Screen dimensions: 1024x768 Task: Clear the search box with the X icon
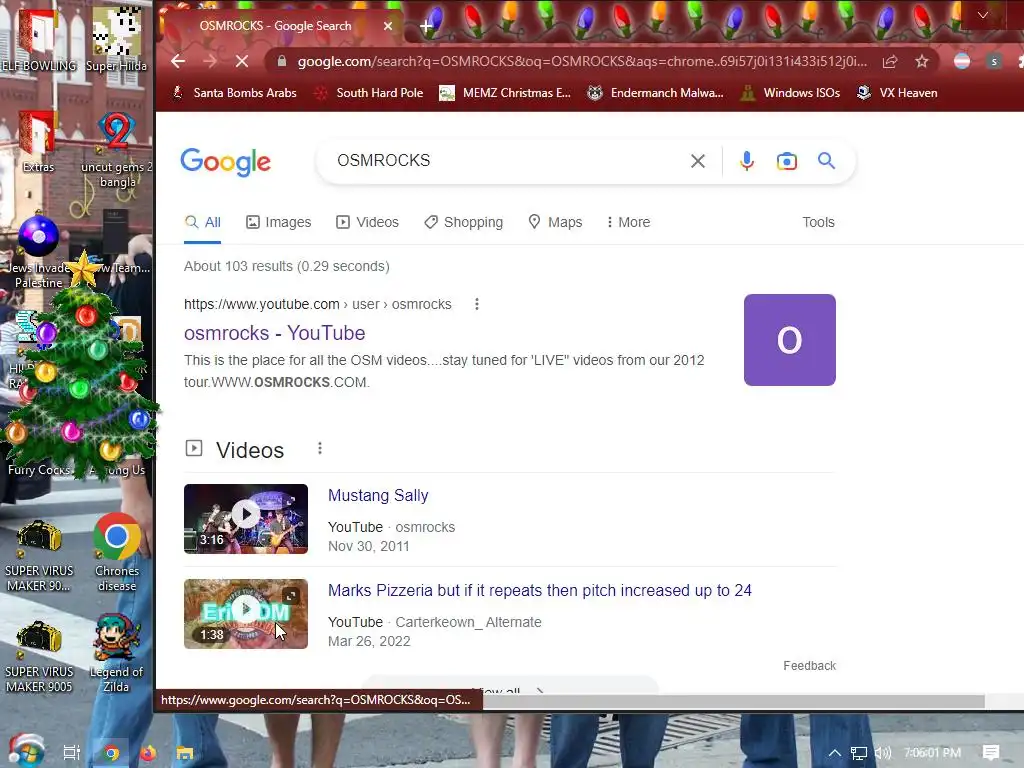pos(697,161)
